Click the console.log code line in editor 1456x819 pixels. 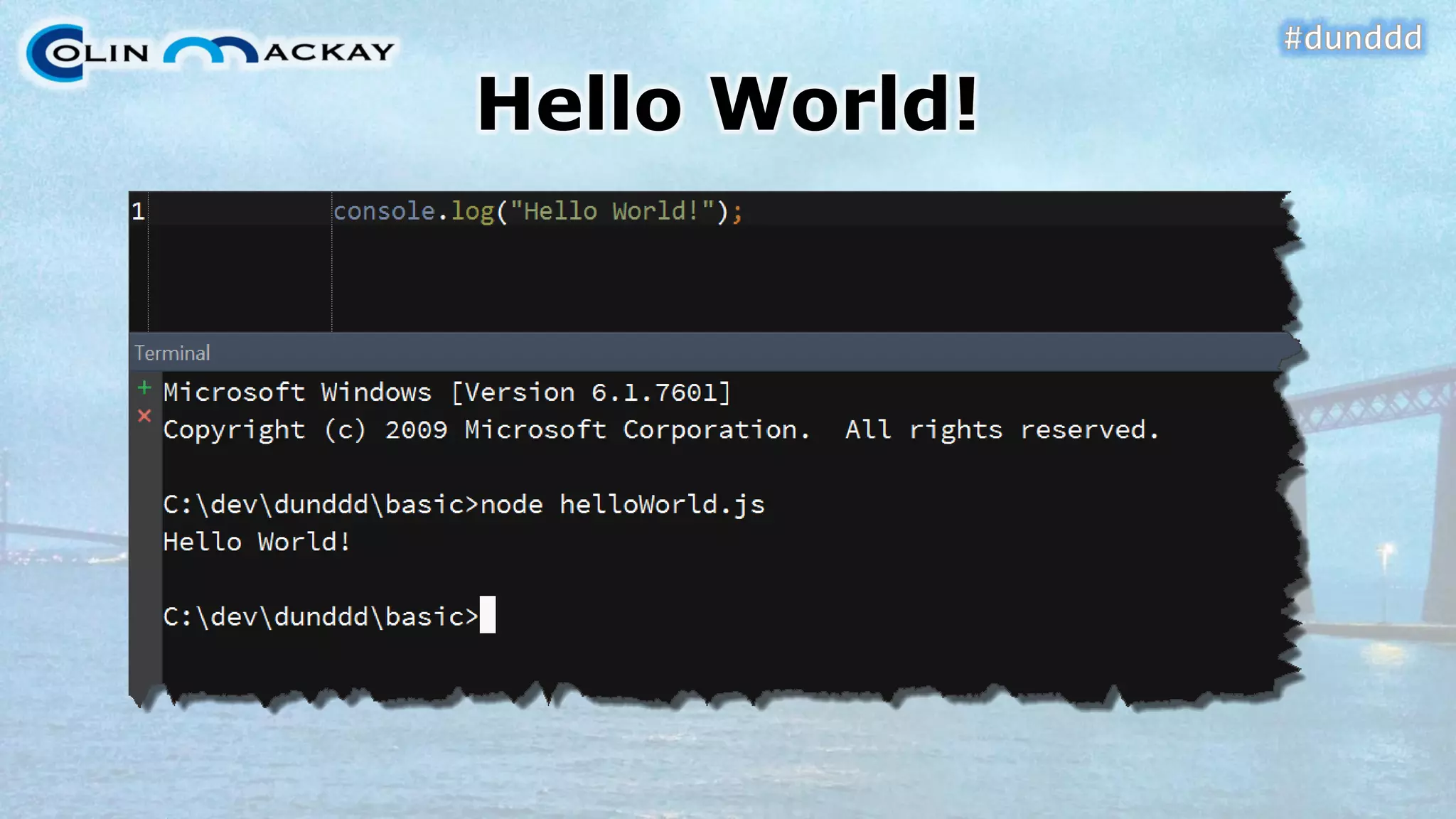point(538,211)
